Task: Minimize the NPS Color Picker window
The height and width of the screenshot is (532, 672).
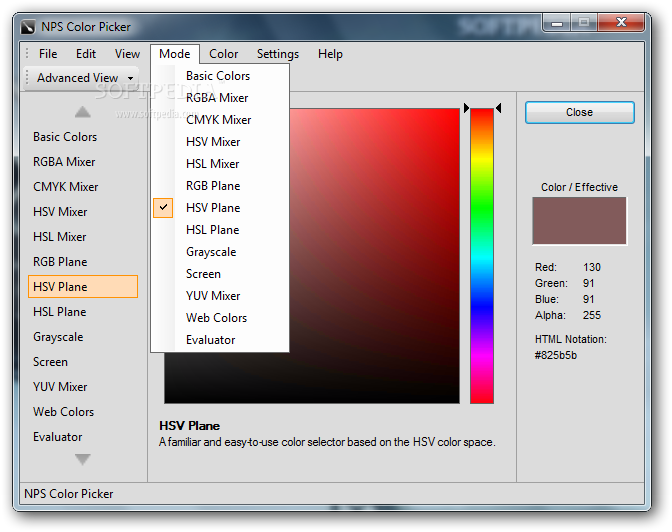Action: pyautogui.click(x=557, y=23)
